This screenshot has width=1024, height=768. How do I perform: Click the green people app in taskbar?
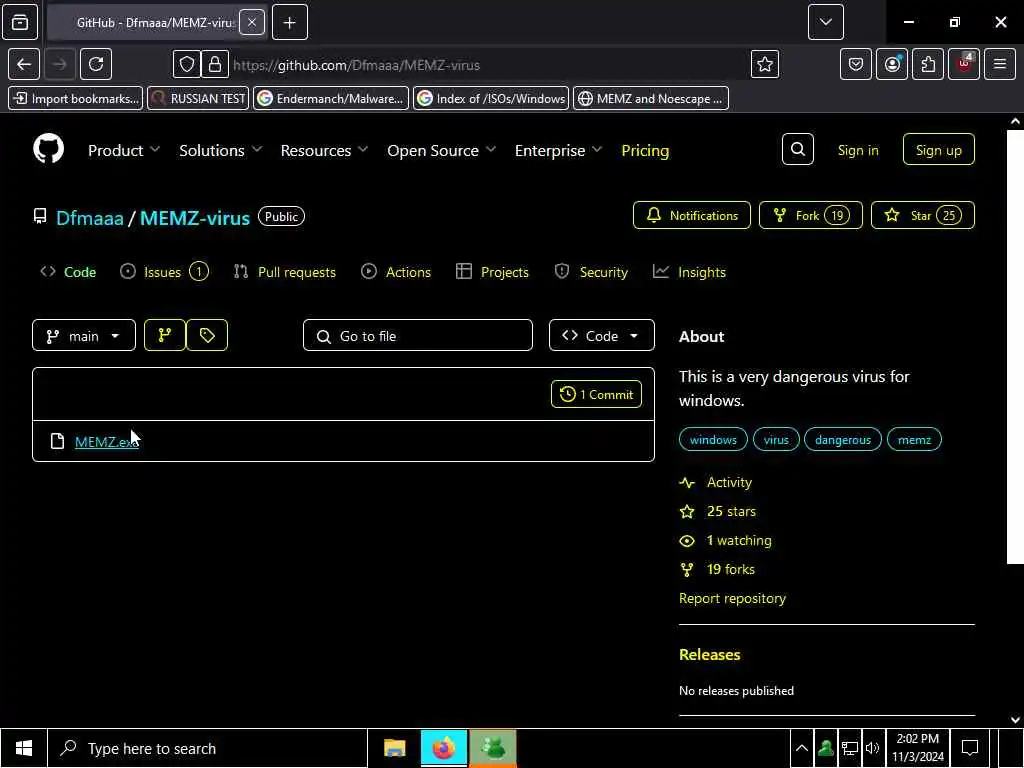click(493, 748)
